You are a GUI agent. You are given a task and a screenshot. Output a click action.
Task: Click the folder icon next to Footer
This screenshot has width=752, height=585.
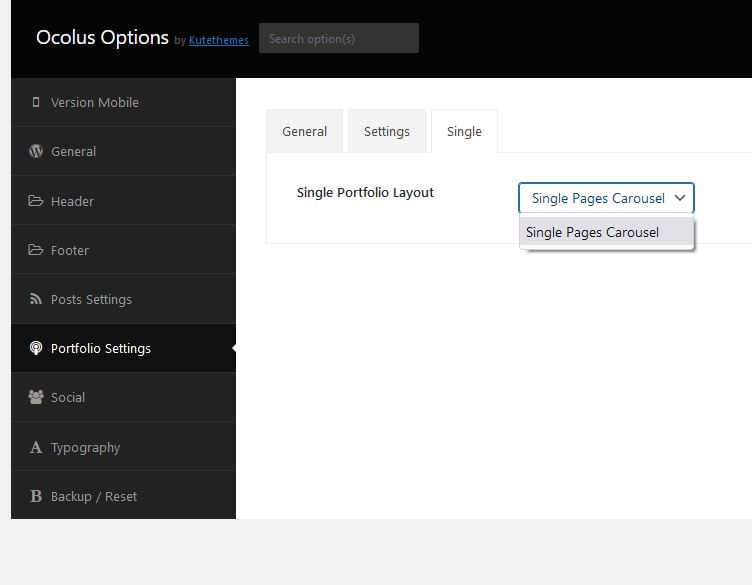click(35, 250)
